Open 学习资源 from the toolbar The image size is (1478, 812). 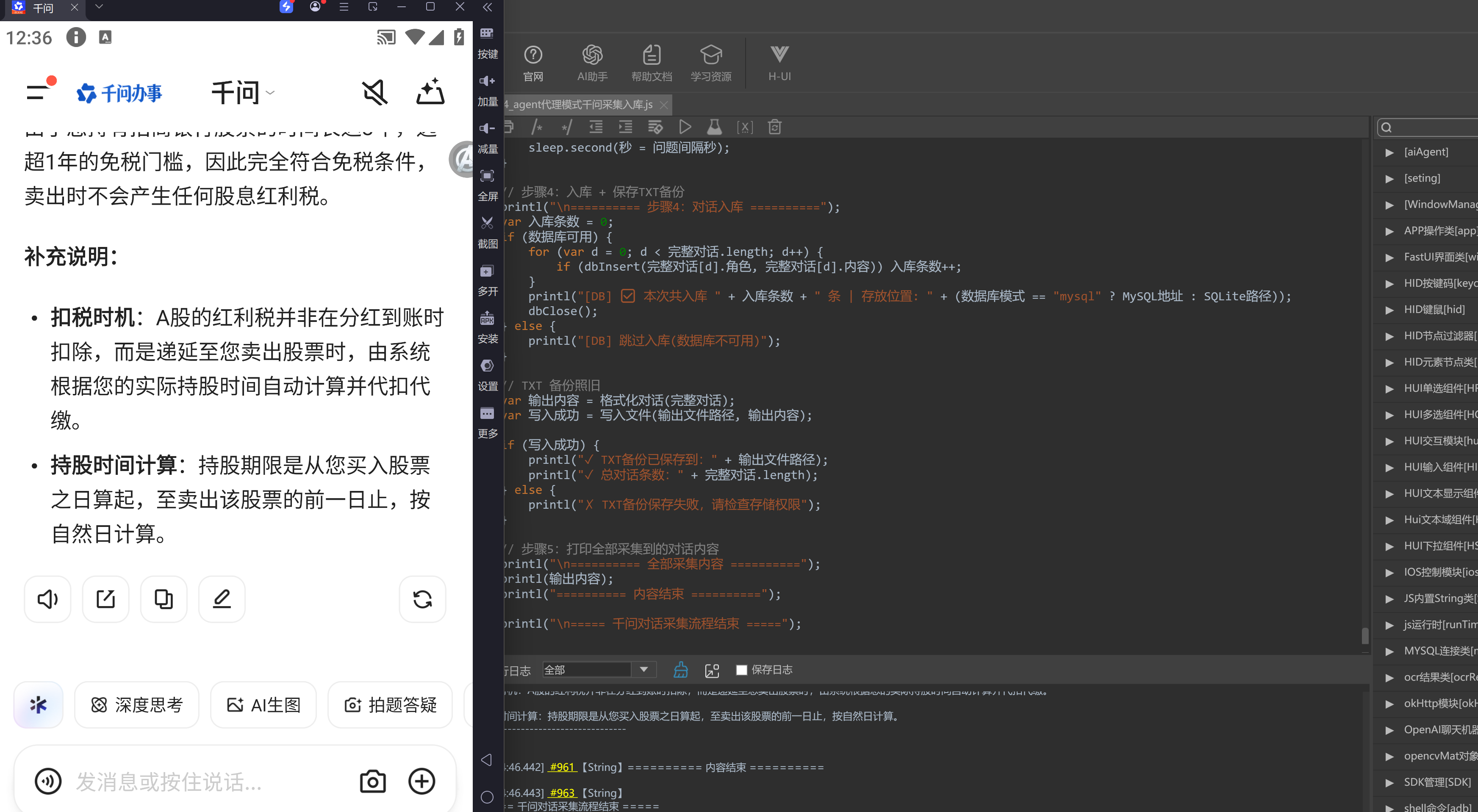[711, 63]
